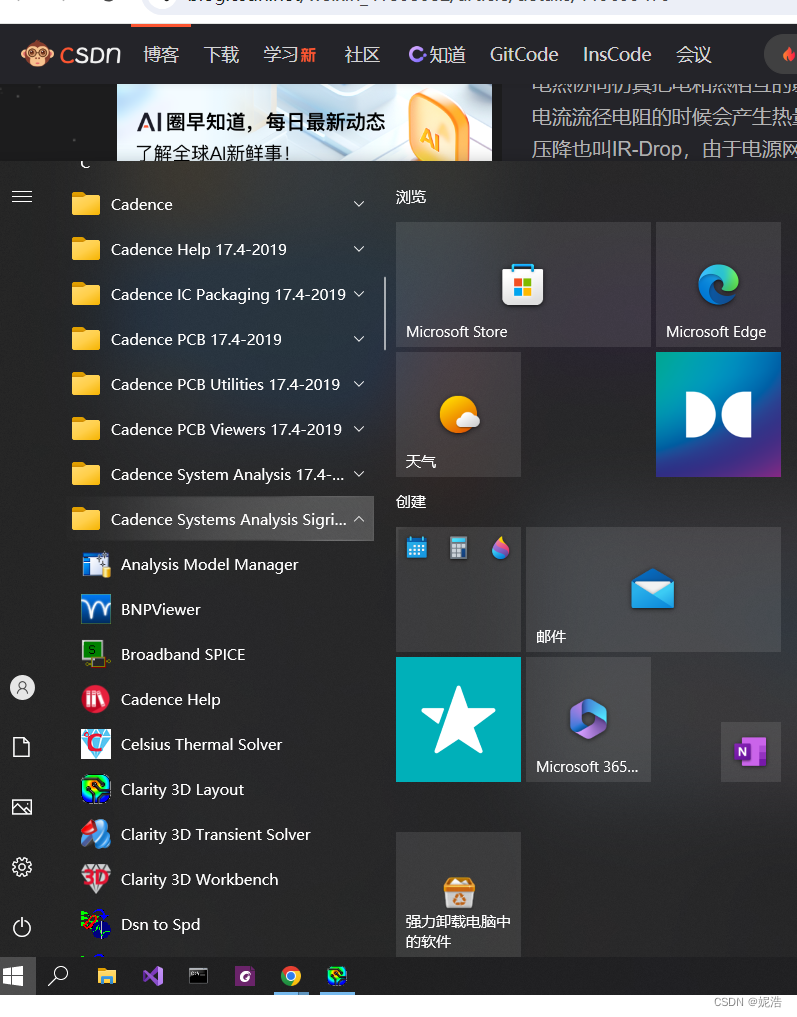The width and height of the screenshot is (797, 1017).
Task: Expand the Start hamburger menu
Action: [22, 197]
